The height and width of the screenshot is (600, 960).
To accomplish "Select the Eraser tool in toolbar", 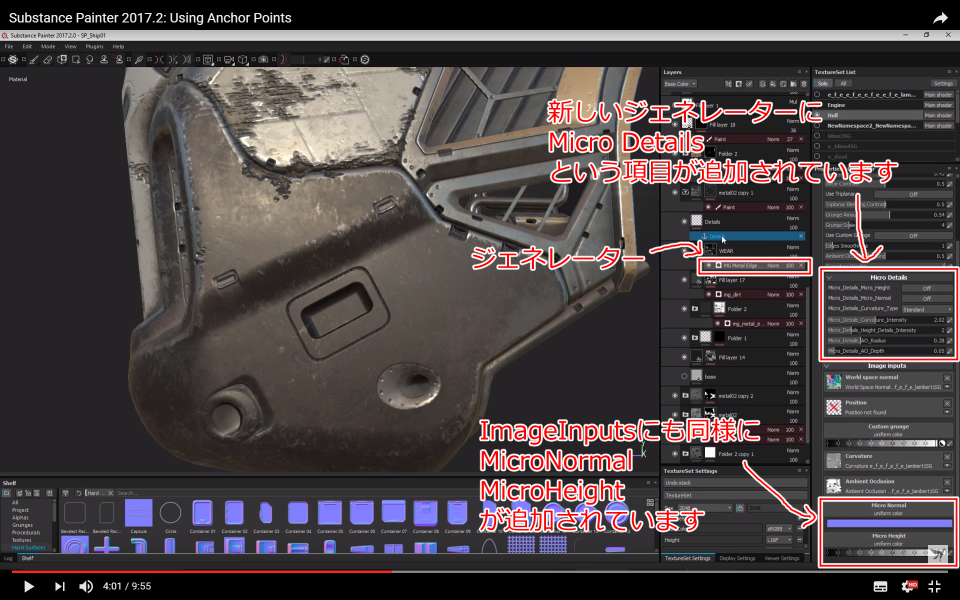I will 48,59.
